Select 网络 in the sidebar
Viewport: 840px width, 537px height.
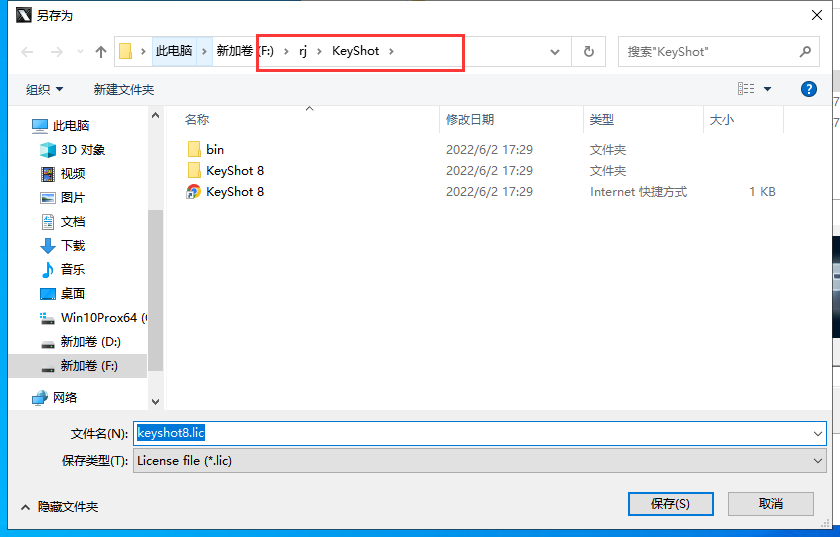click(55, 398)
